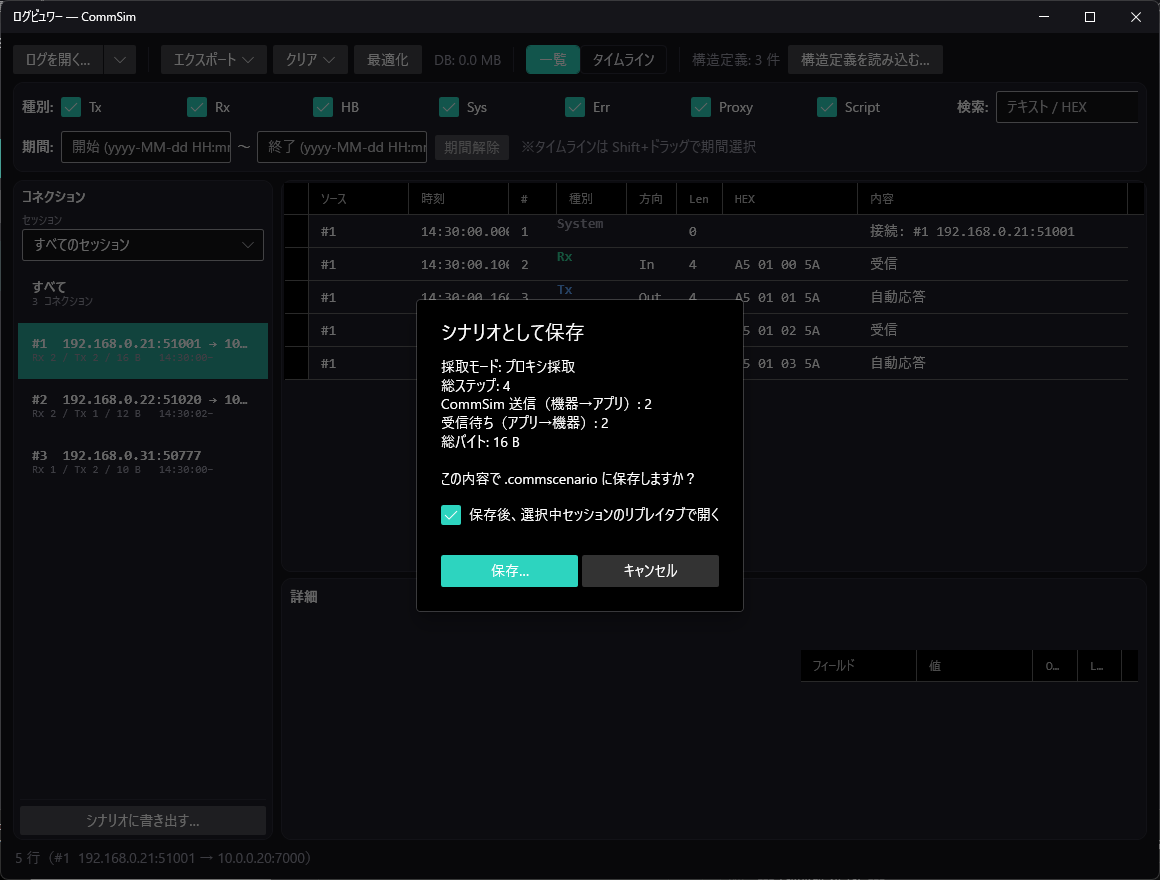Expand the arrow next to ログを開く
Viewport: 1160px width, 880px height.
120,60
